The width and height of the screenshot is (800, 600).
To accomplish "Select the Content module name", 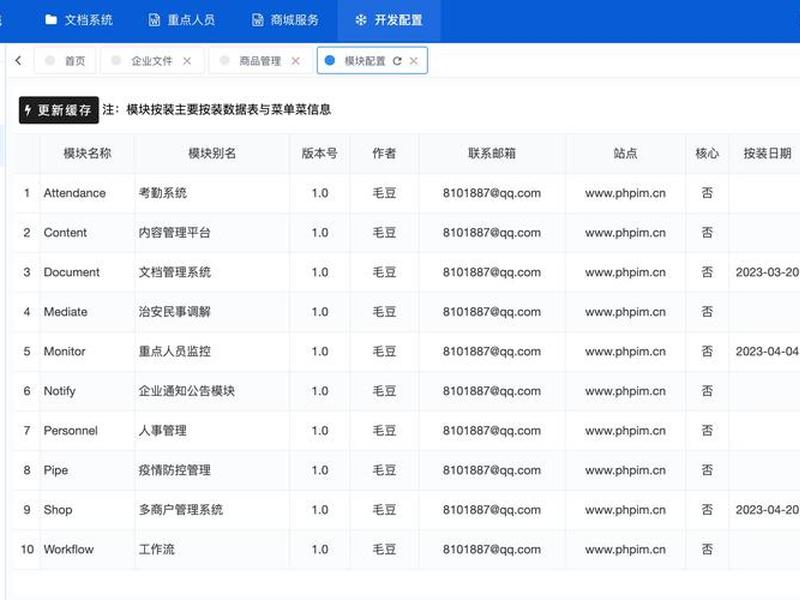I will tap(65, 233).
